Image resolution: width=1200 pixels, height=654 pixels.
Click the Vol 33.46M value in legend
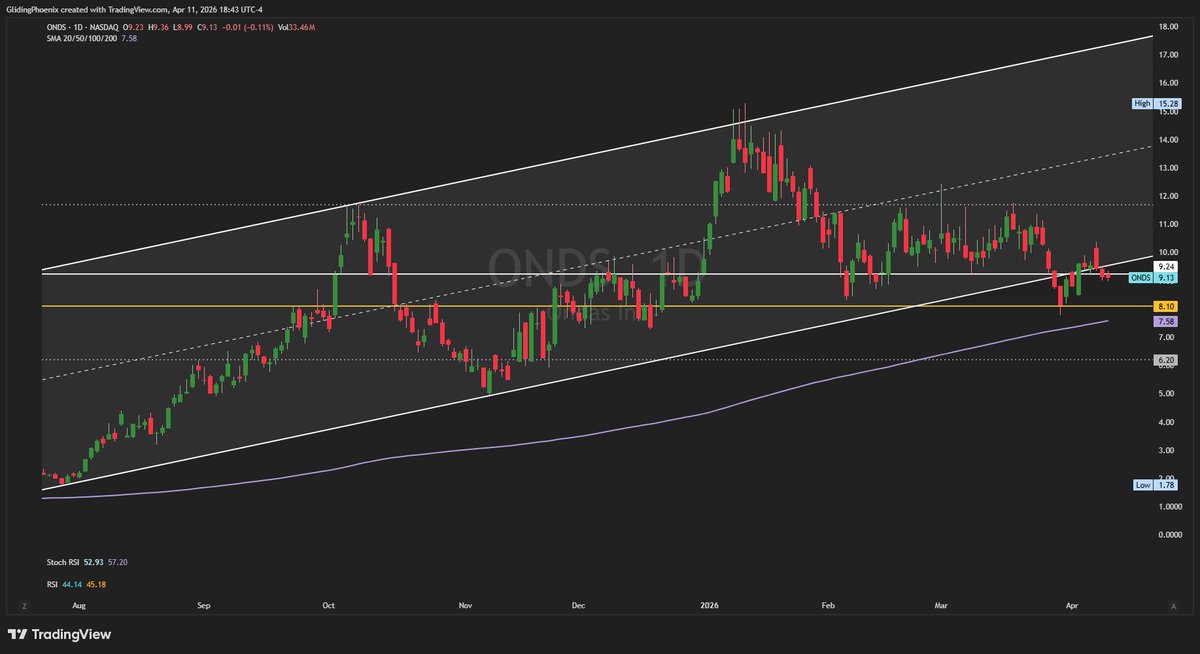click(x=295, y=28)
